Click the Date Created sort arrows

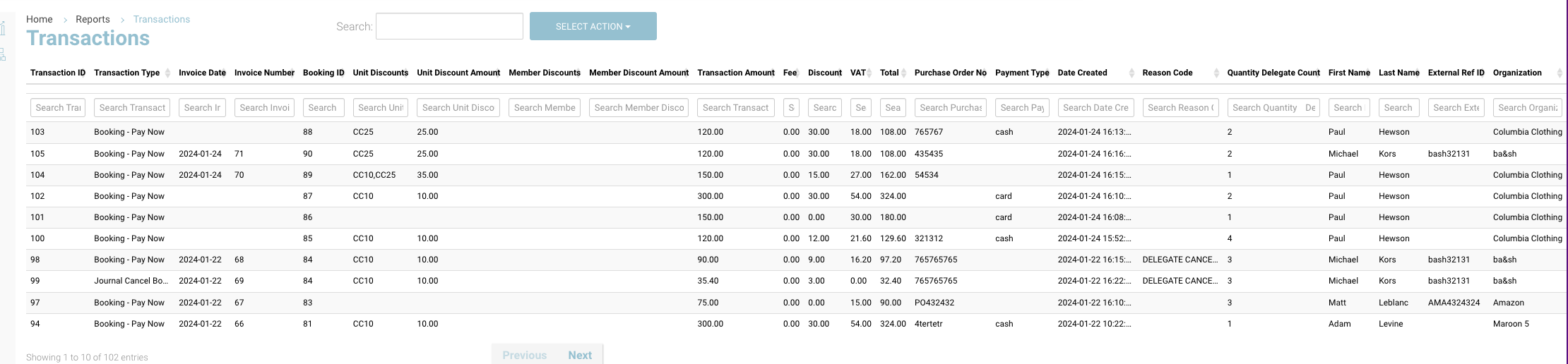(1132, 73)
